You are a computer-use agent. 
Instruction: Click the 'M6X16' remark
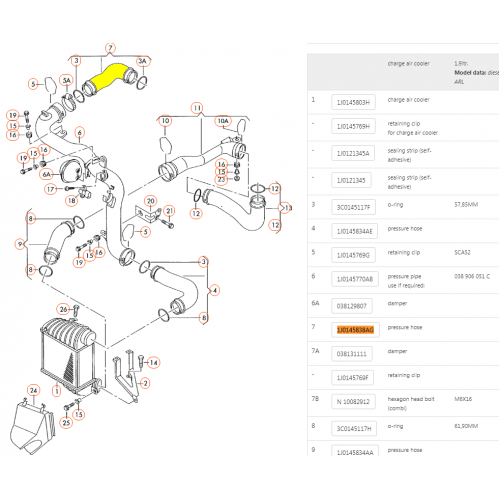[463, 399]
